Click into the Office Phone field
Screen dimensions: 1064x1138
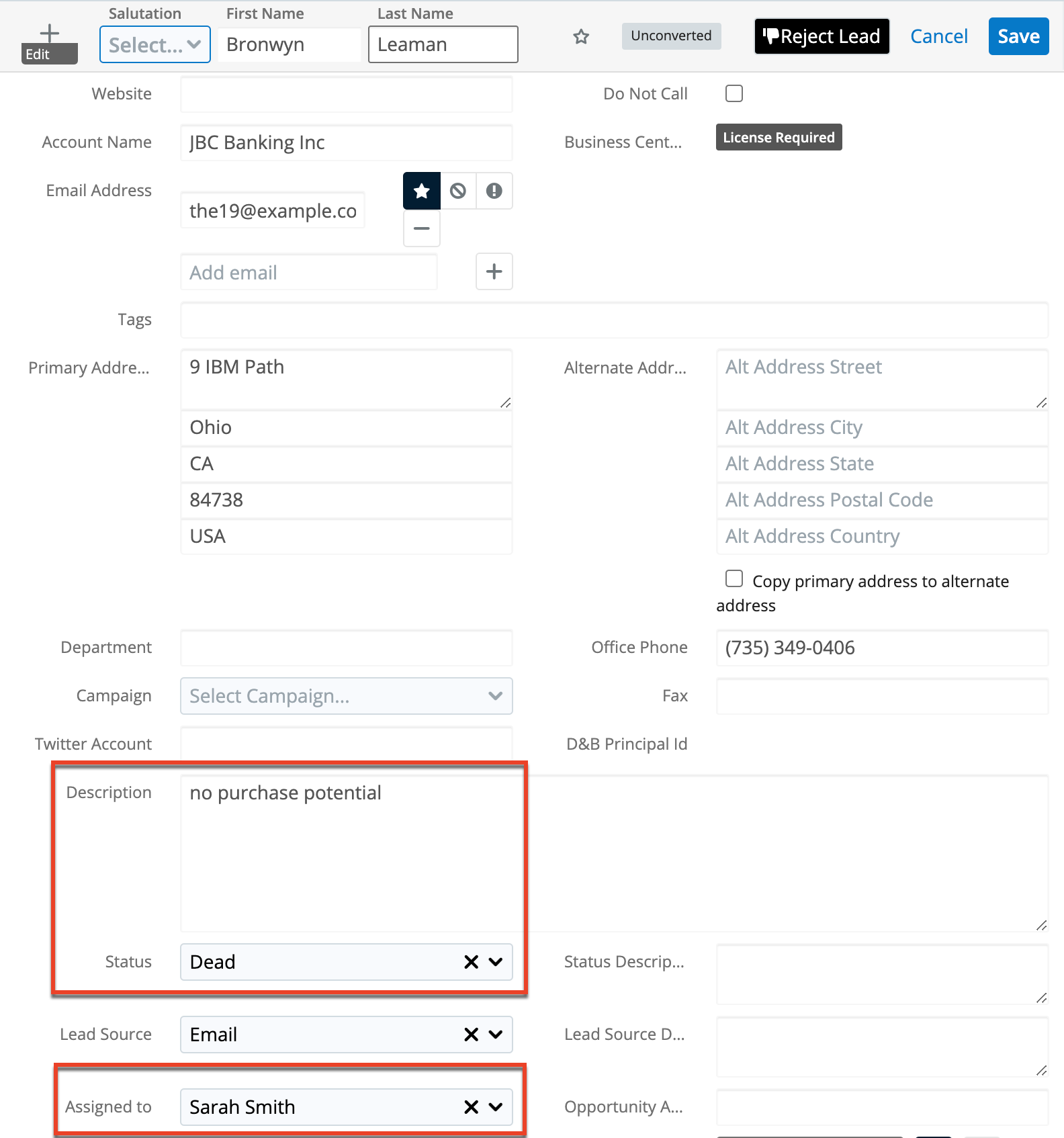click(x=882, y=648)
